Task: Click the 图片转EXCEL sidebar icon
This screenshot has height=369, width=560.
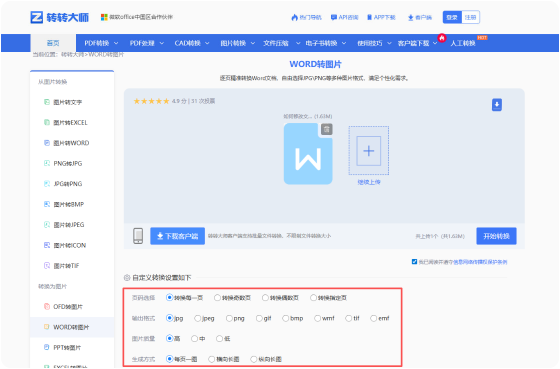Action: click(47, 122)
